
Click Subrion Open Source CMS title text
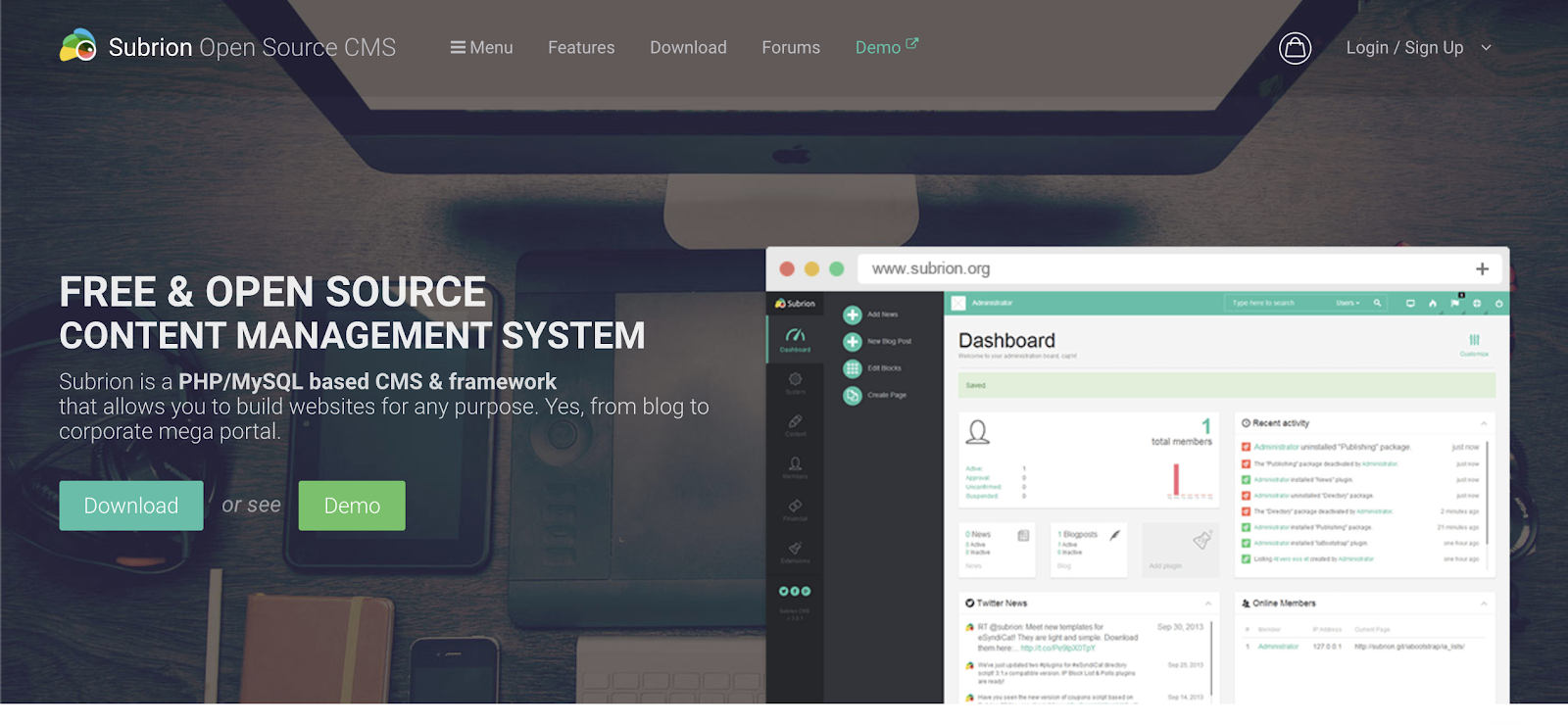(x=252, y=47)
